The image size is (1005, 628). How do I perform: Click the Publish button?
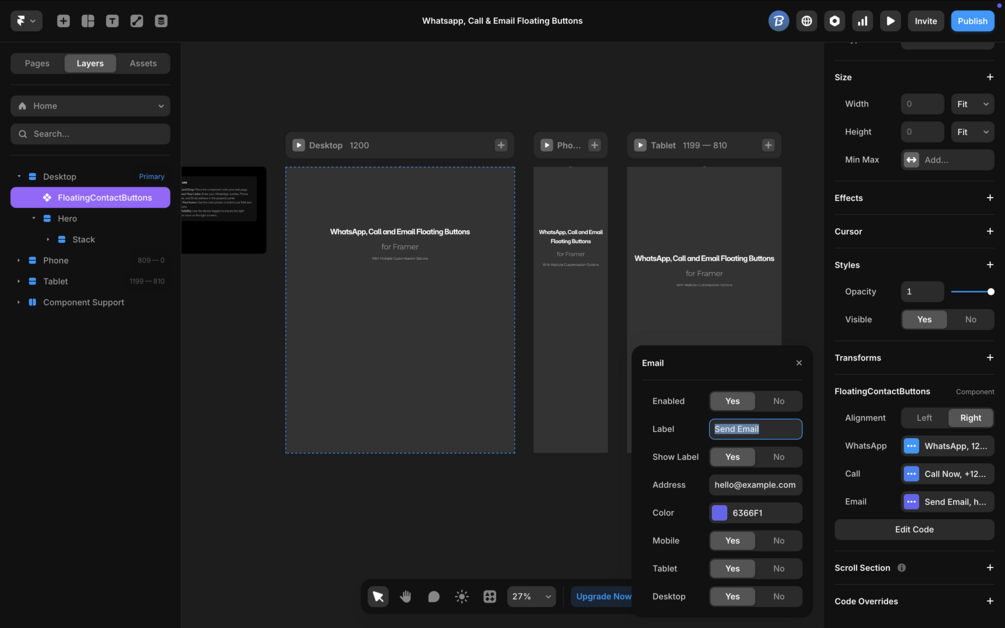click(x=972, y=21)
